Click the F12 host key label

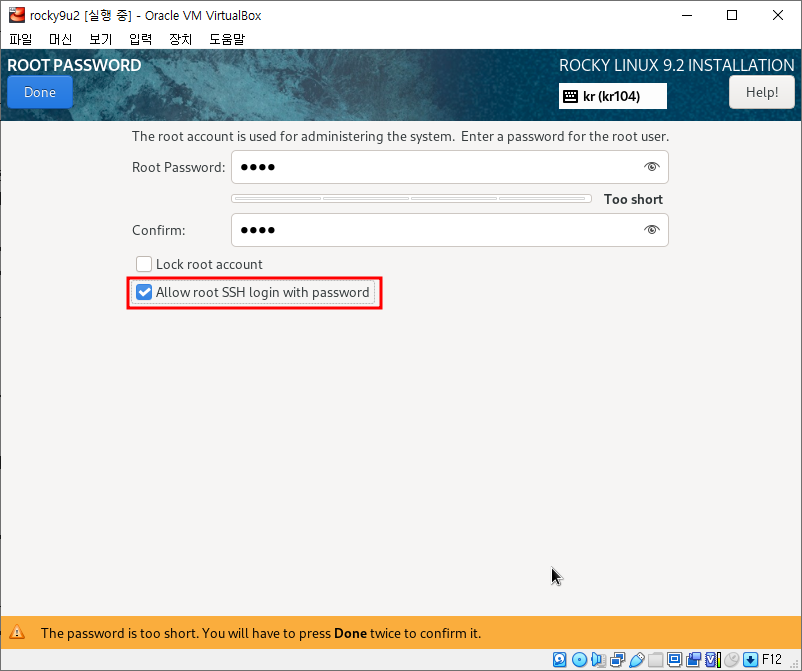point(772,660)
